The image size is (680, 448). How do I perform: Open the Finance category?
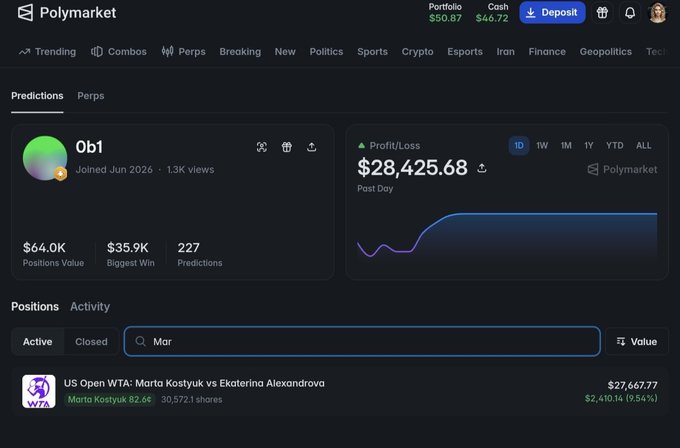(547, 52)
